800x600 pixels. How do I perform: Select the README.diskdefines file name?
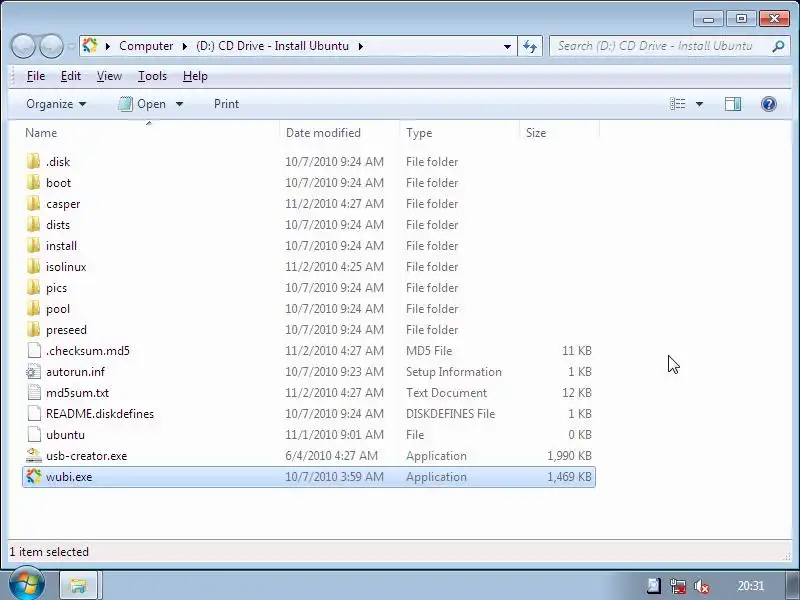(99, 414)
